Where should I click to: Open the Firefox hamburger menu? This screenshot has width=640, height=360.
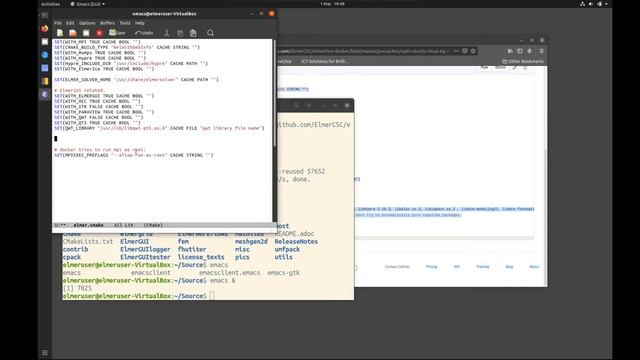tap(542, 51)
